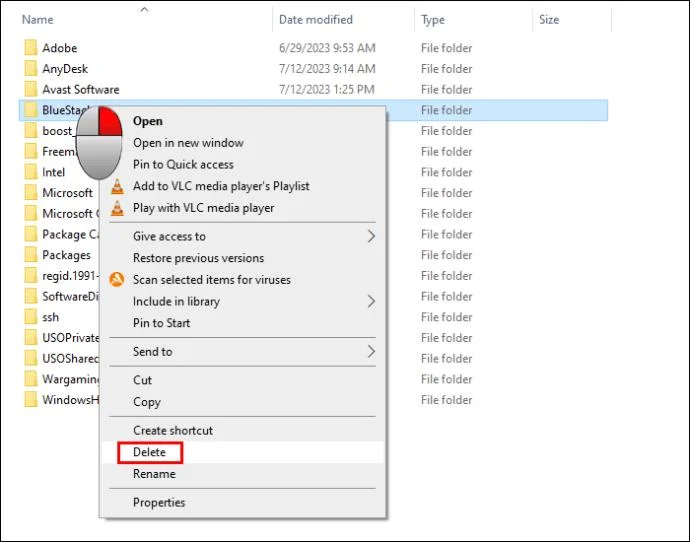Select the Intel folder icon
Image resolution: width=690 pixels, height=542 pixels.
coord(30,172)
